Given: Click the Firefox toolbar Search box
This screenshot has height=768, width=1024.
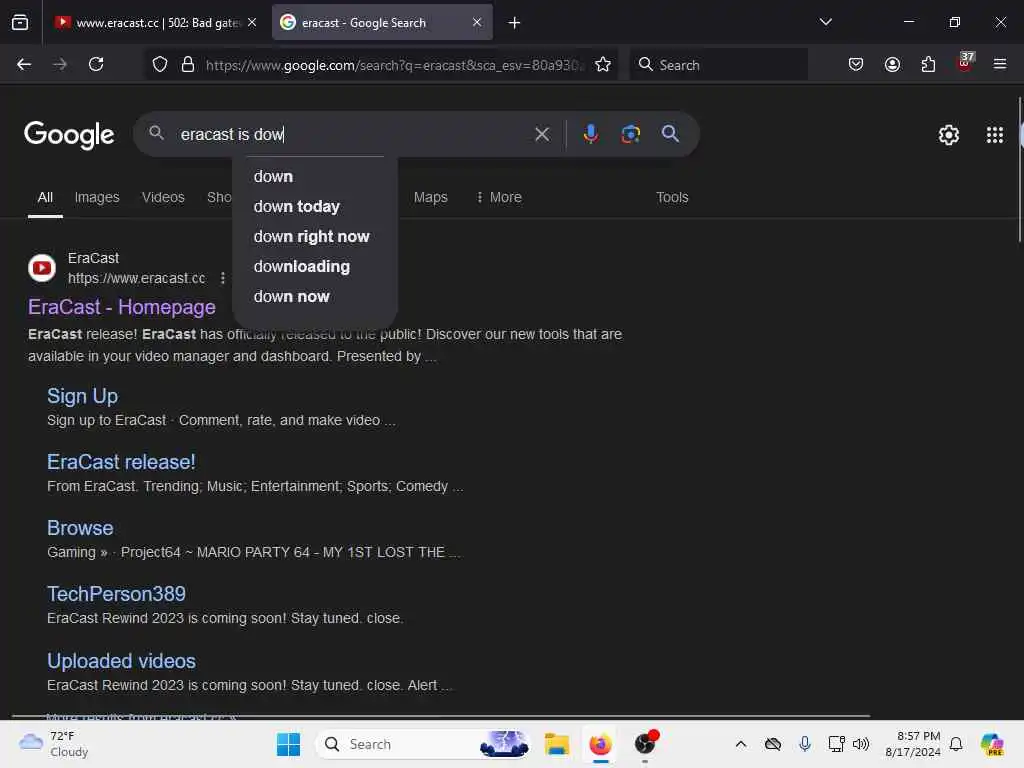Looking at the screenshot, I should pos(718,65).
